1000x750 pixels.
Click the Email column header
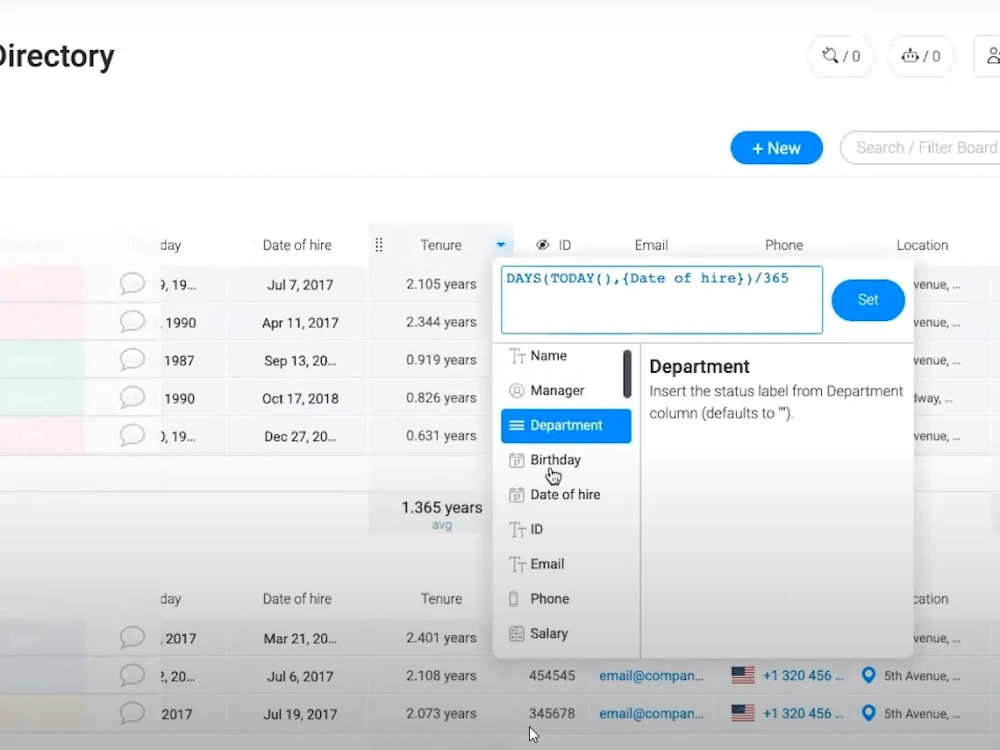click(x=651, y=245)
